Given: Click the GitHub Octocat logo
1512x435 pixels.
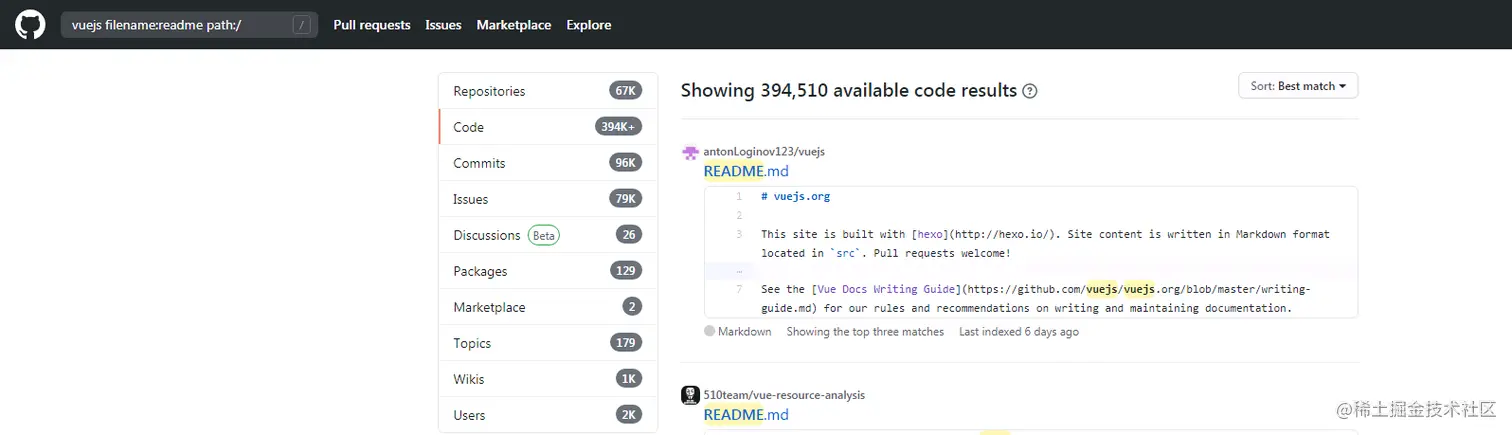Looking at the screenshot, I should click(30, 25).
